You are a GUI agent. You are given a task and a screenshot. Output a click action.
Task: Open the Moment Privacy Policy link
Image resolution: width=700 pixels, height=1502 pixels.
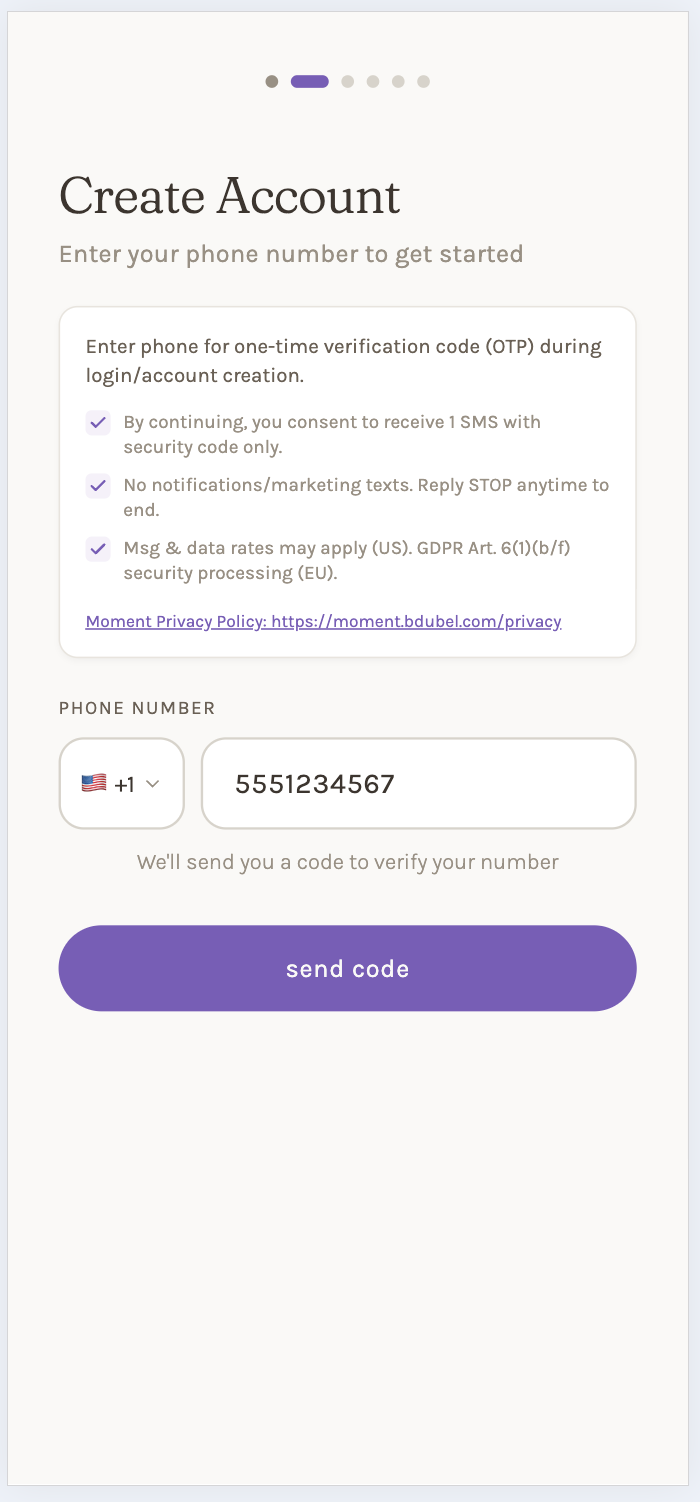point(322,621)
